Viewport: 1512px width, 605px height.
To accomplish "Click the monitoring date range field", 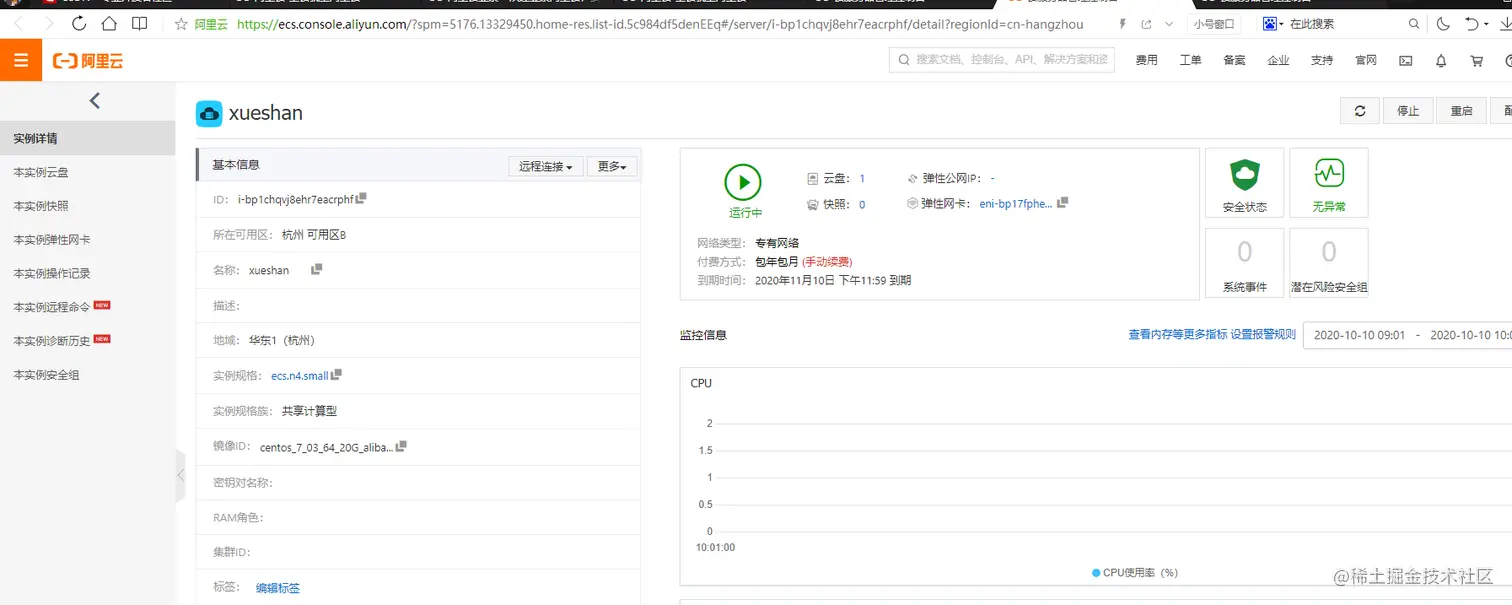I will pos(1408,335).
